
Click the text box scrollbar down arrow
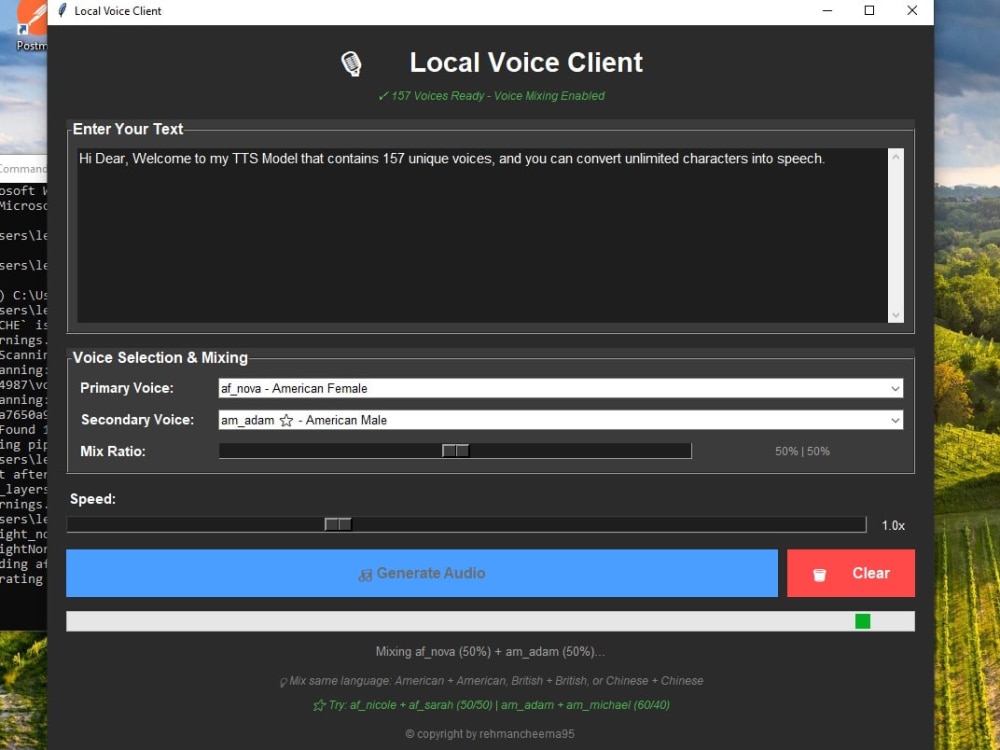click(x=896, y=315)
